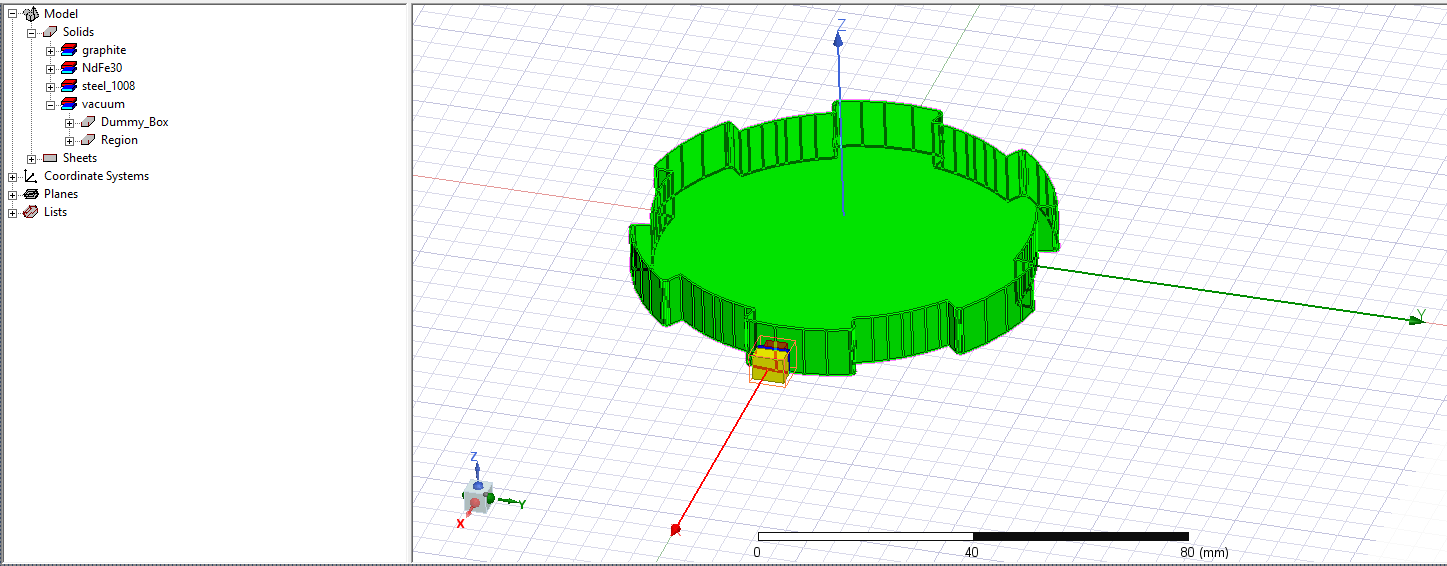Click the red X axis endpoint

point(675,529)
